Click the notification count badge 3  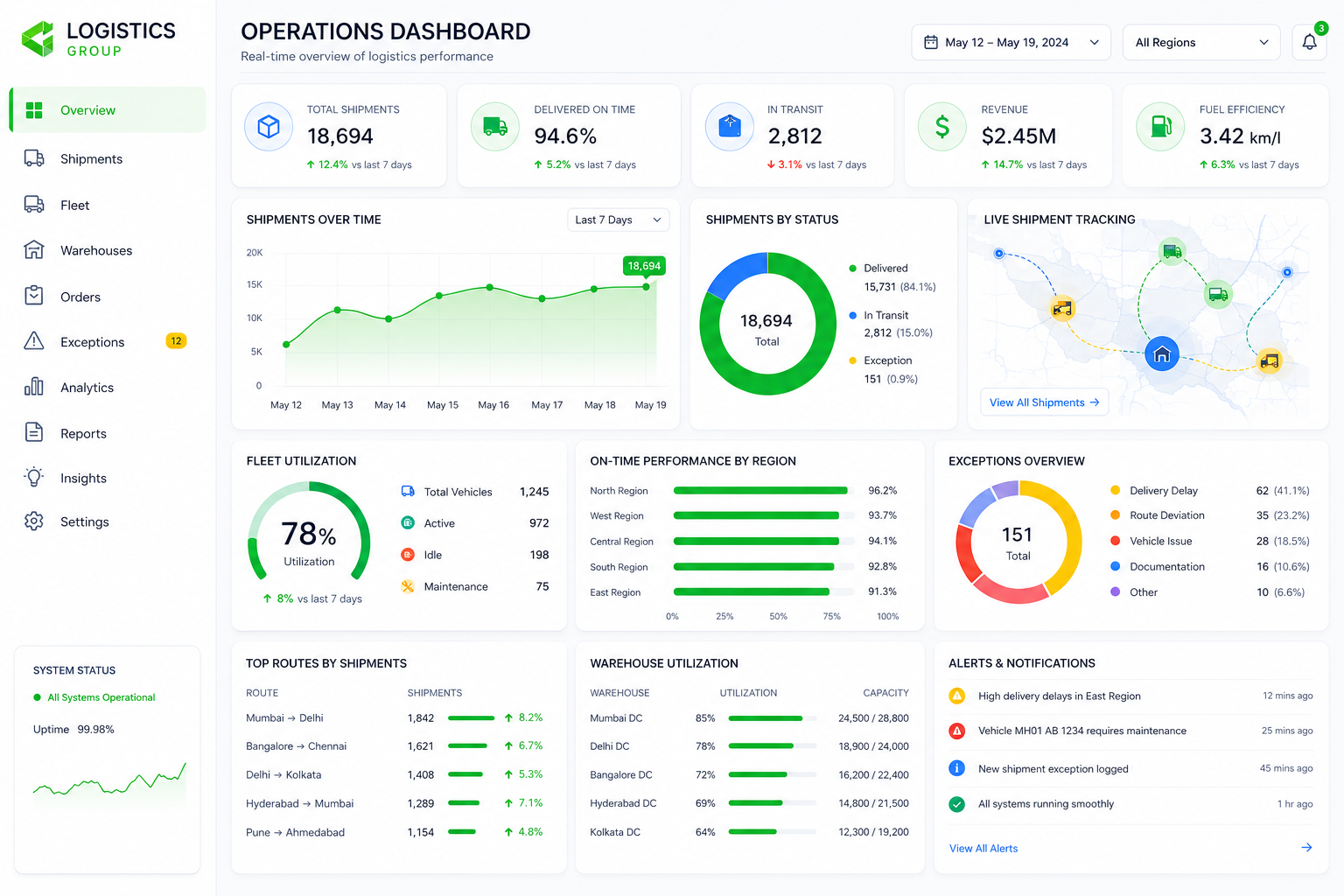(x=1321, y=28)
